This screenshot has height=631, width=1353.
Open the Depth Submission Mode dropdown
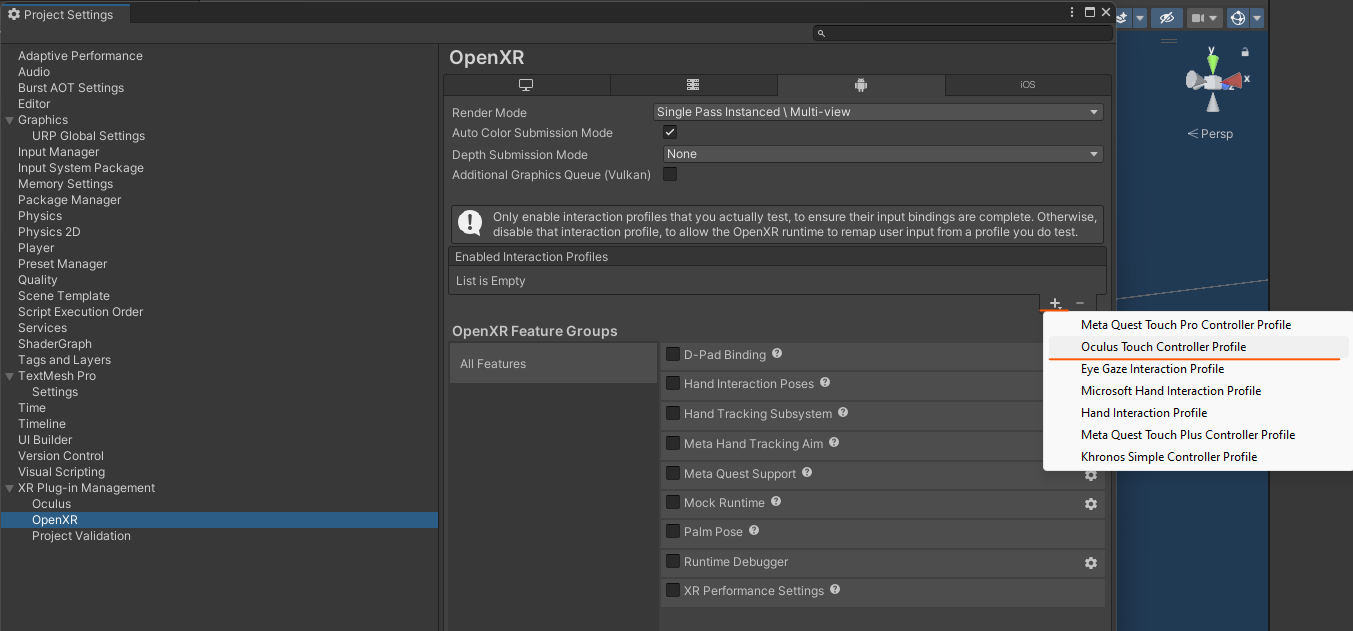point(883,154)
